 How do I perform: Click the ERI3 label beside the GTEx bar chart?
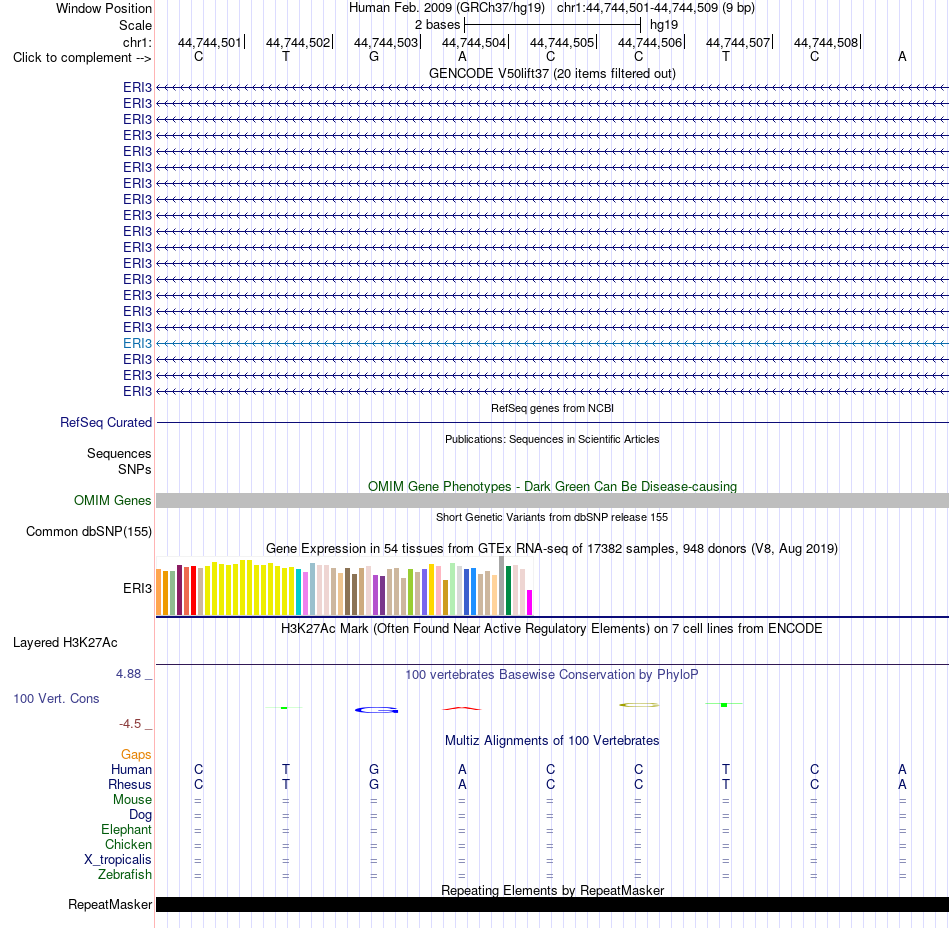(137, 588)
